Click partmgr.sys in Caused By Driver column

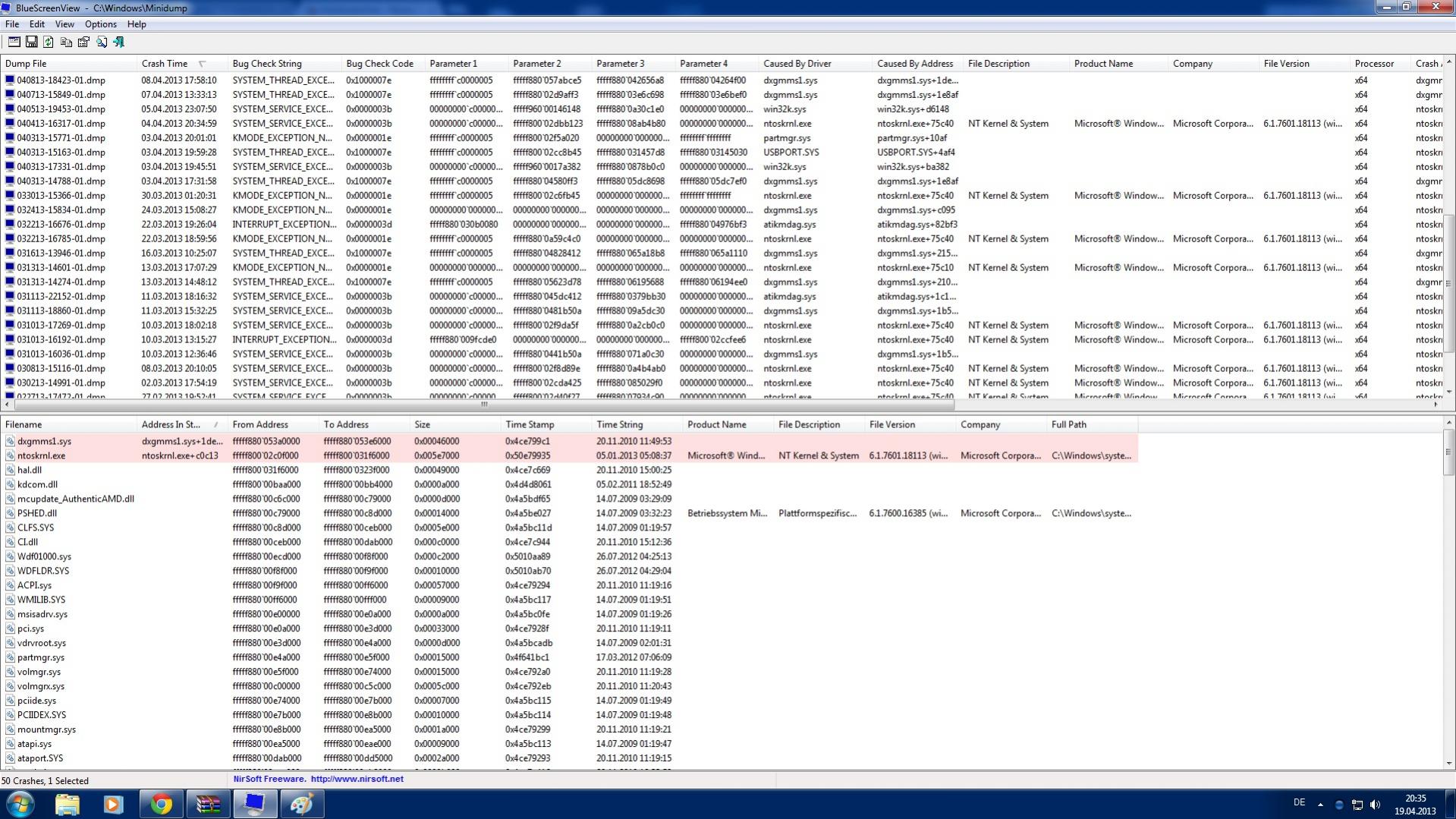787,137
